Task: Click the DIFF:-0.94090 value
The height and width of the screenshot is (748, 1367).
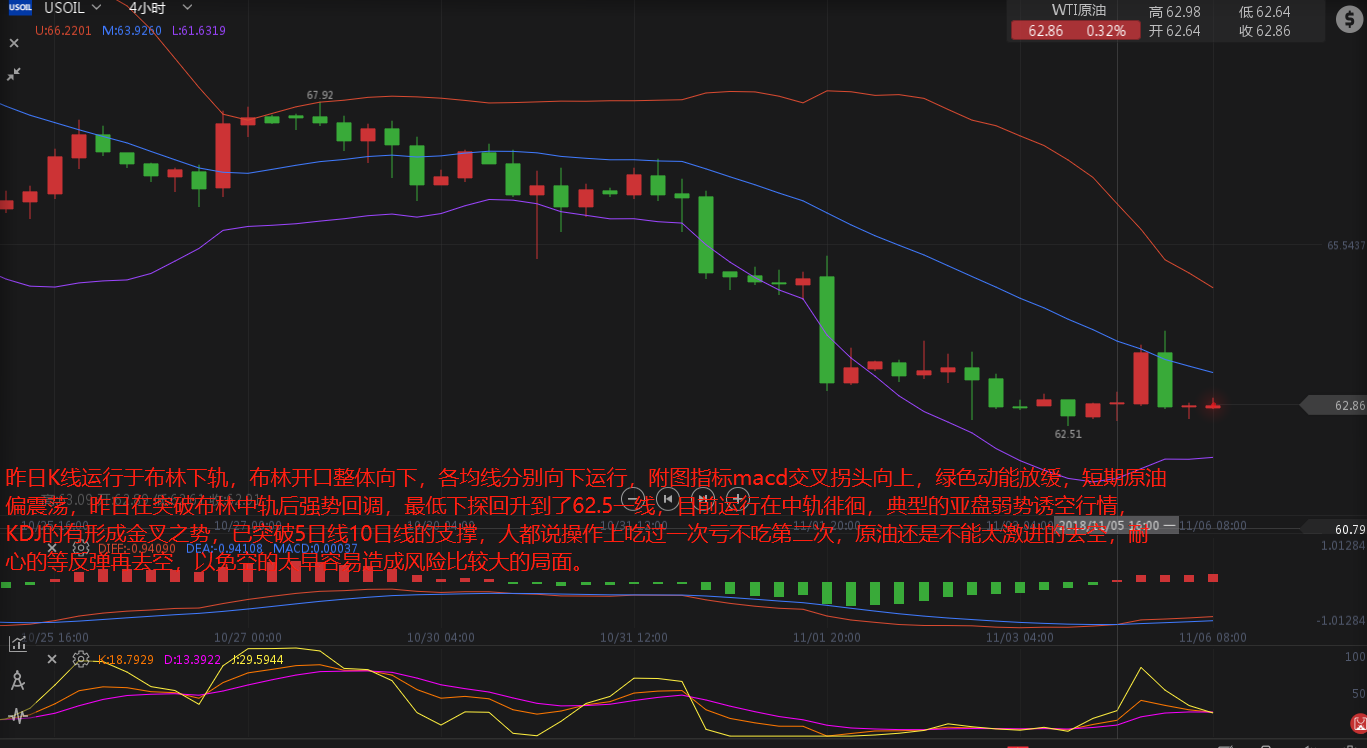Action: pos(137,547)
